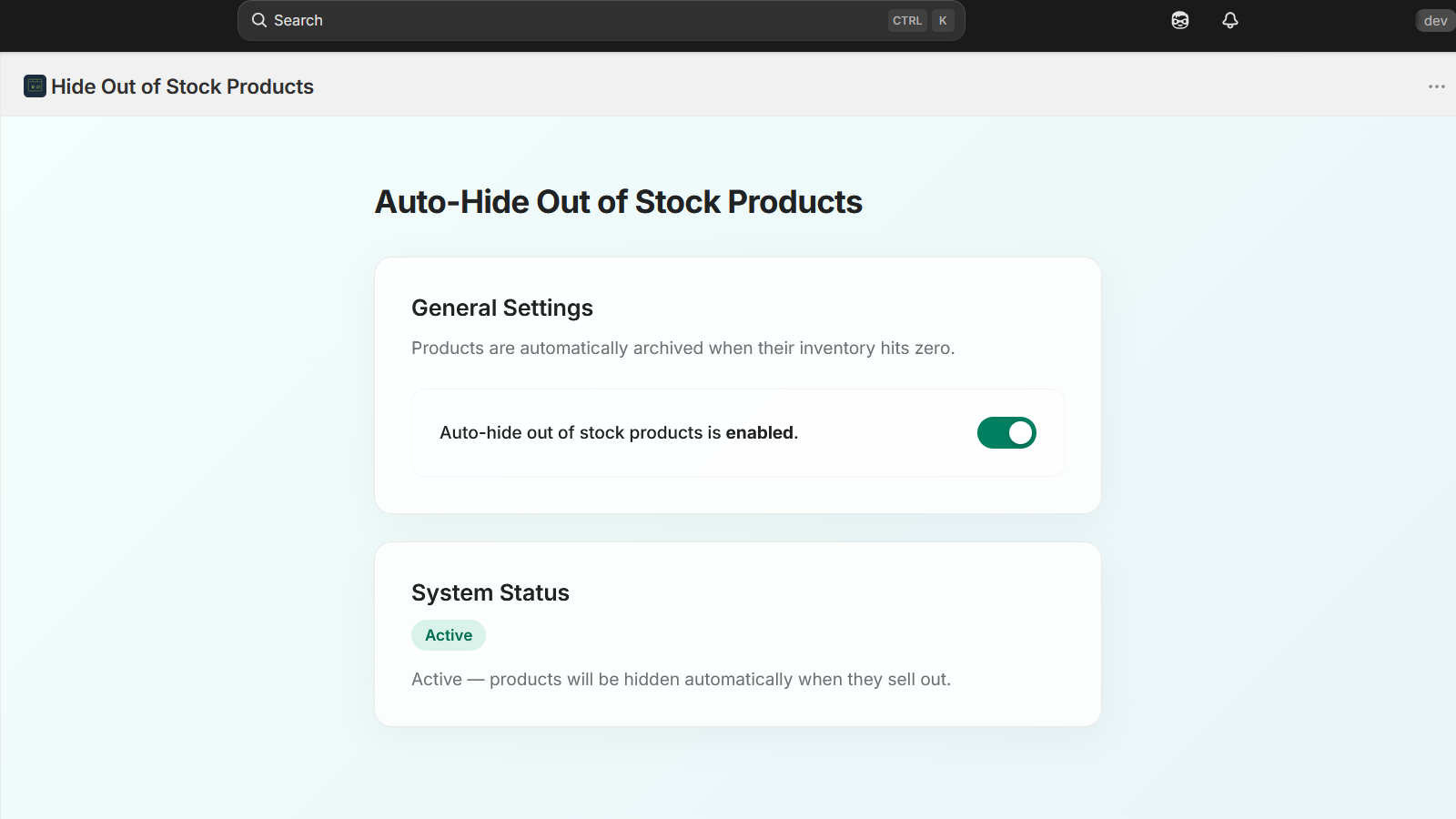Select the dev environment badge
The image size is (1456, 819).
click(x=1434, y=20)
